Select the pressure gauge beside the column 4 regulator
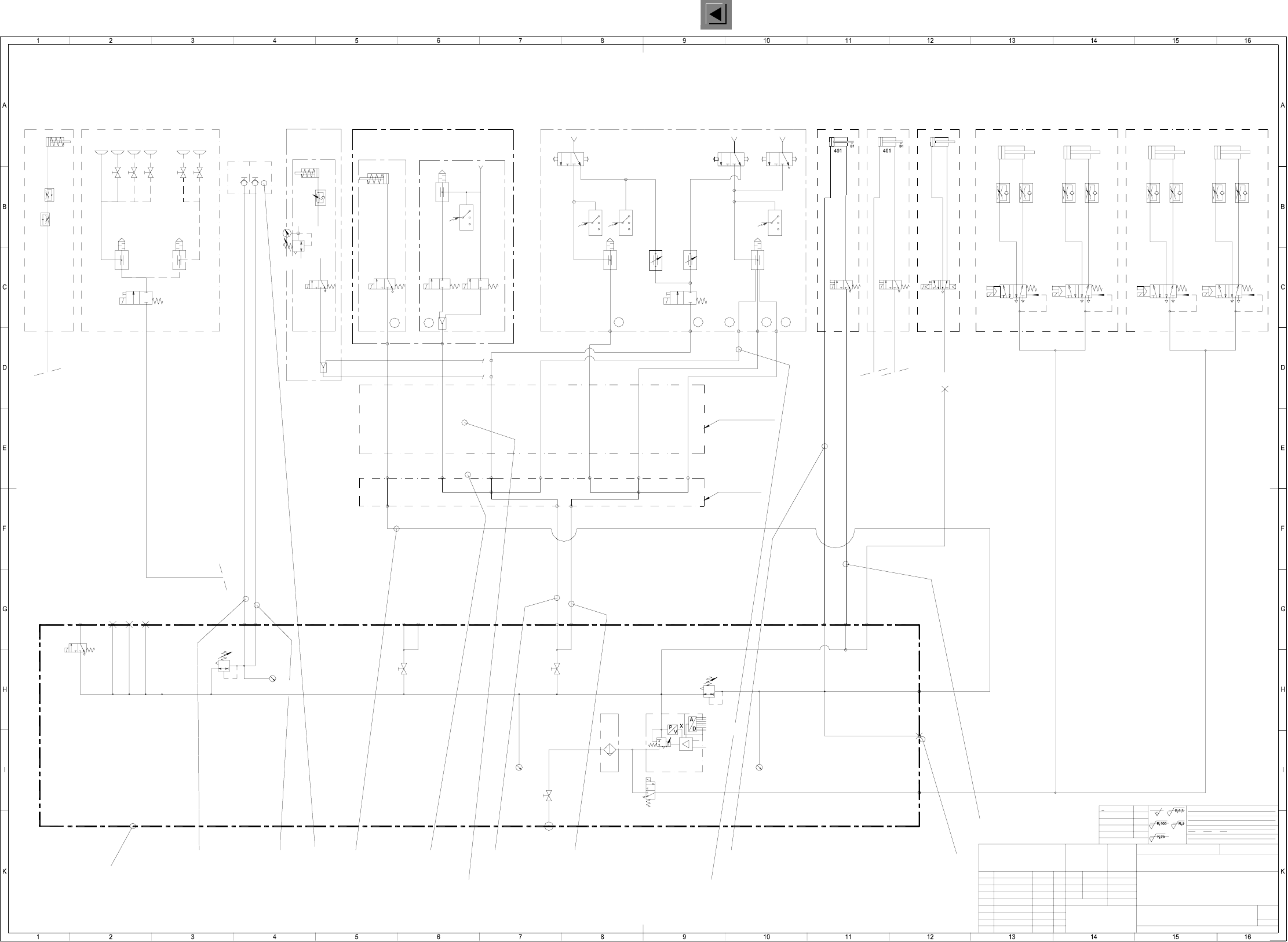 pos(272,678)
